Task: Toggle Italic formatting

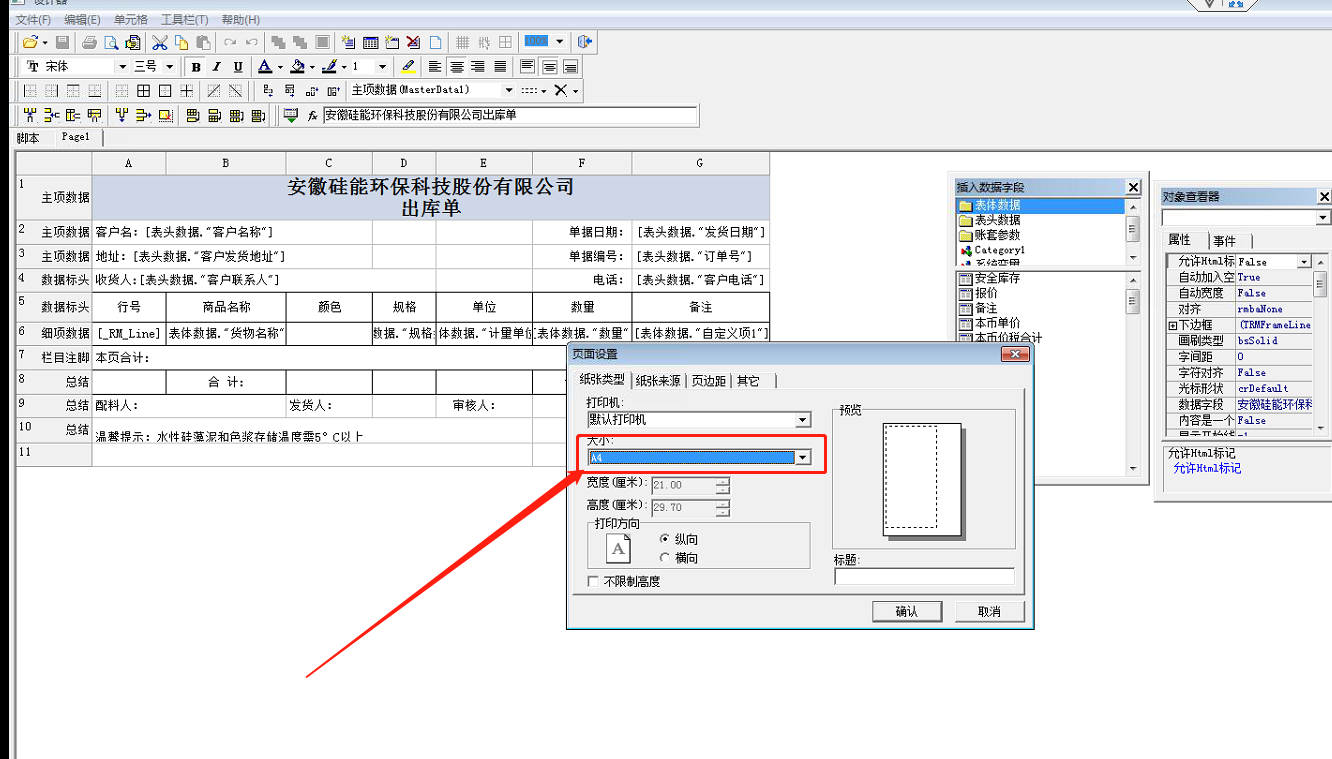Action: 217,67
